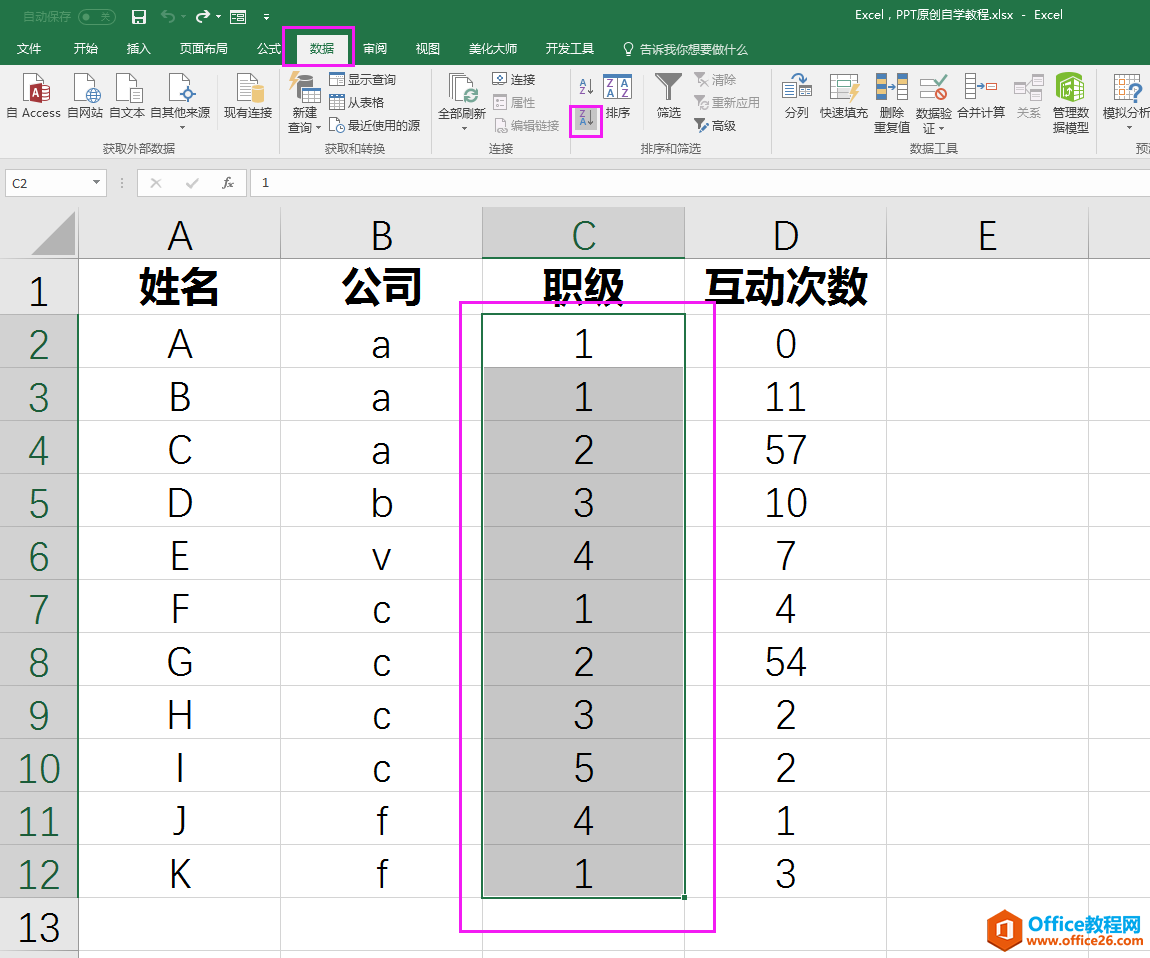Switch to the 审阅 tab
This screenshot has width=1150, height=958.
[375, 49]
